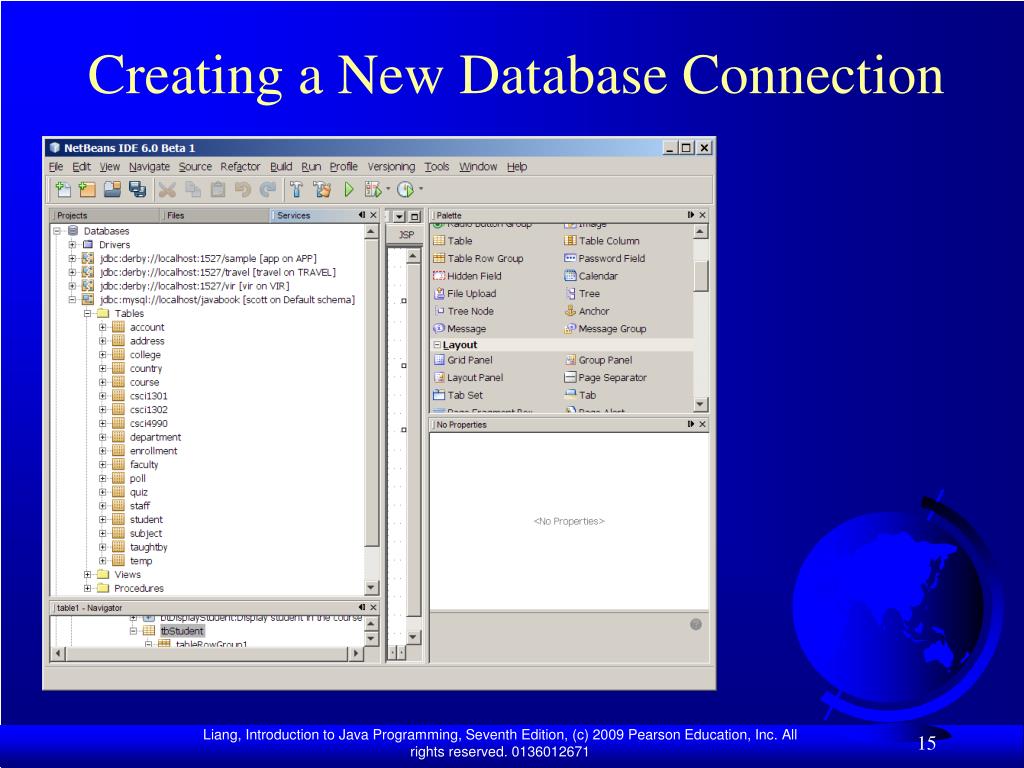Screen dimensions: 1024x768
Task: Select the csci4990 table
Action: (x=148, y=424)
